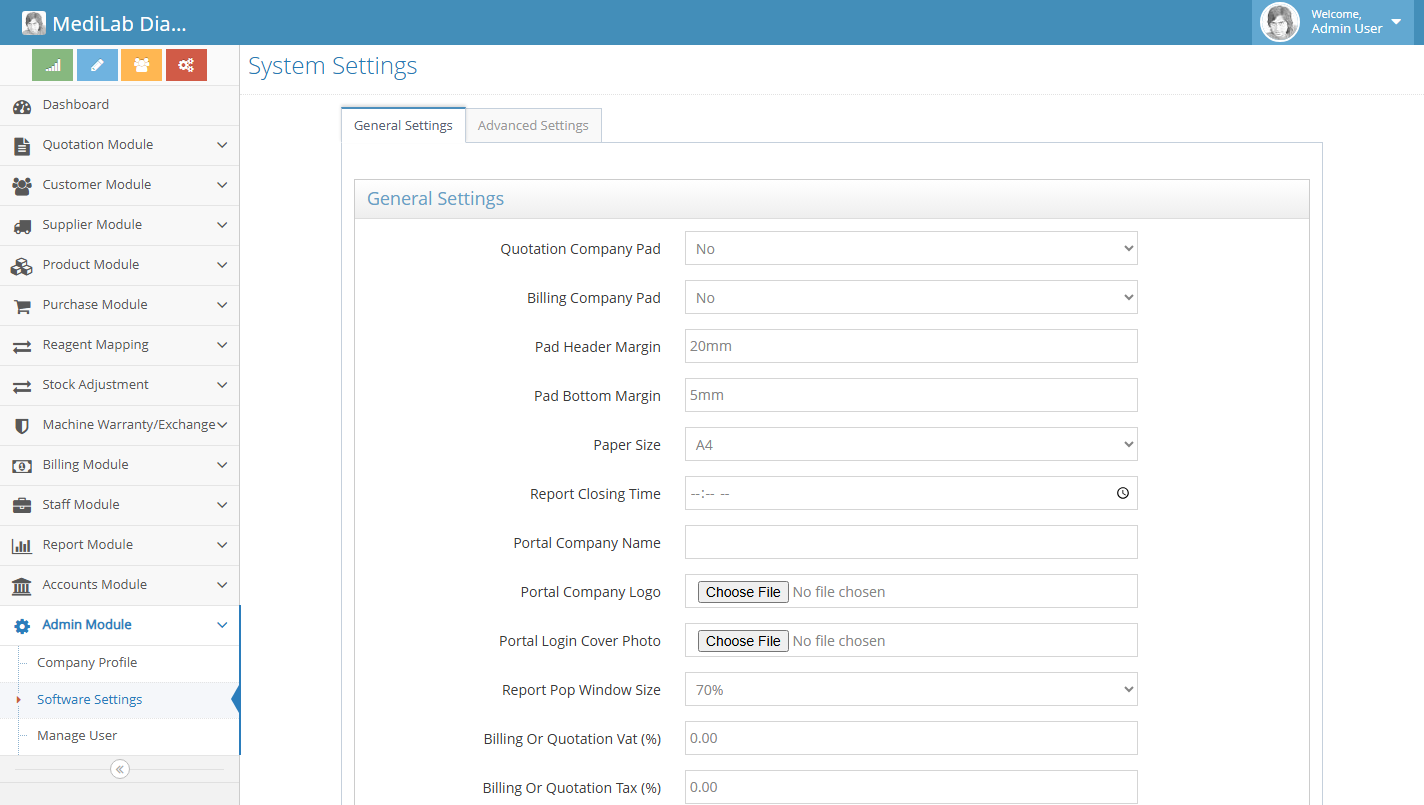Open Quotation Company Pad dropdown

[911, 248]
